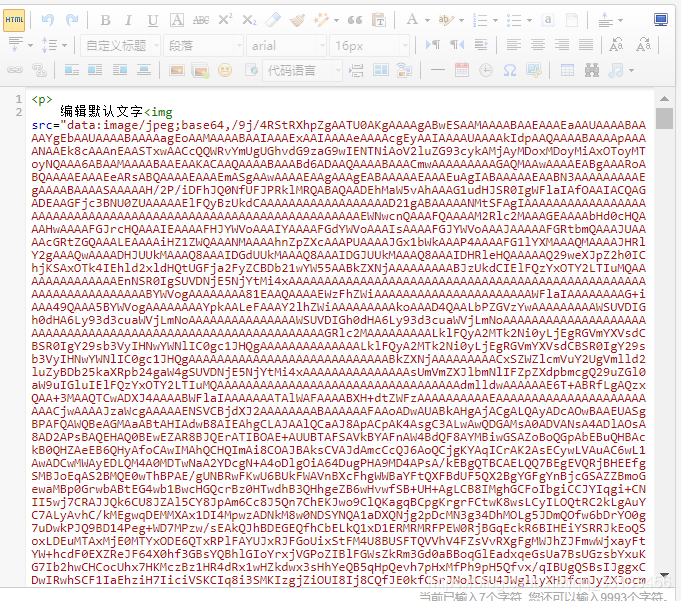
Task: Click the justify alignment icon
Action: 586,45
